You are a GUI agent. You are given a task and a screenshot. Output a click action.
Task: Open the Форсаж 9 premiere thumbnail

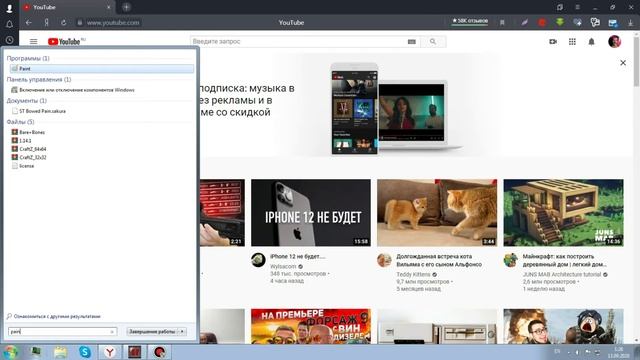click(x=311, y=326)
